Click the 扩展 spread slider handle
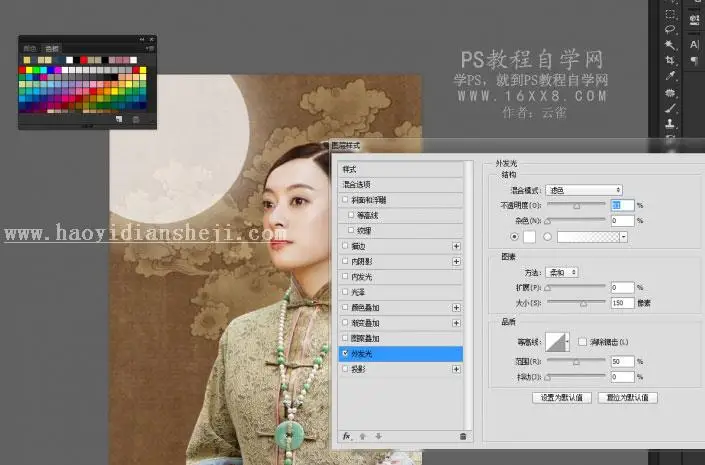 (x=548, y=288)
